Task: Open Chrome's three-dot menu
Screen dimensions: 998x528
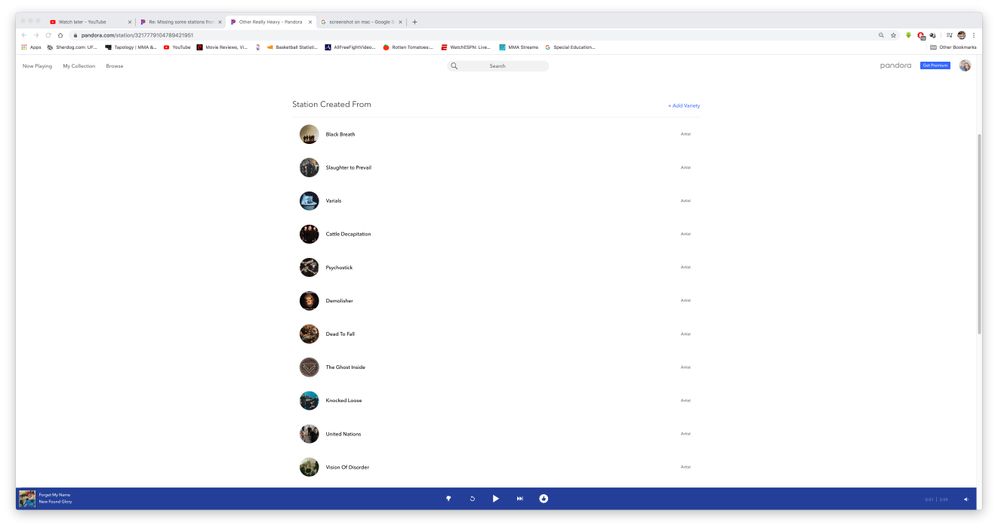Action: 974,35
